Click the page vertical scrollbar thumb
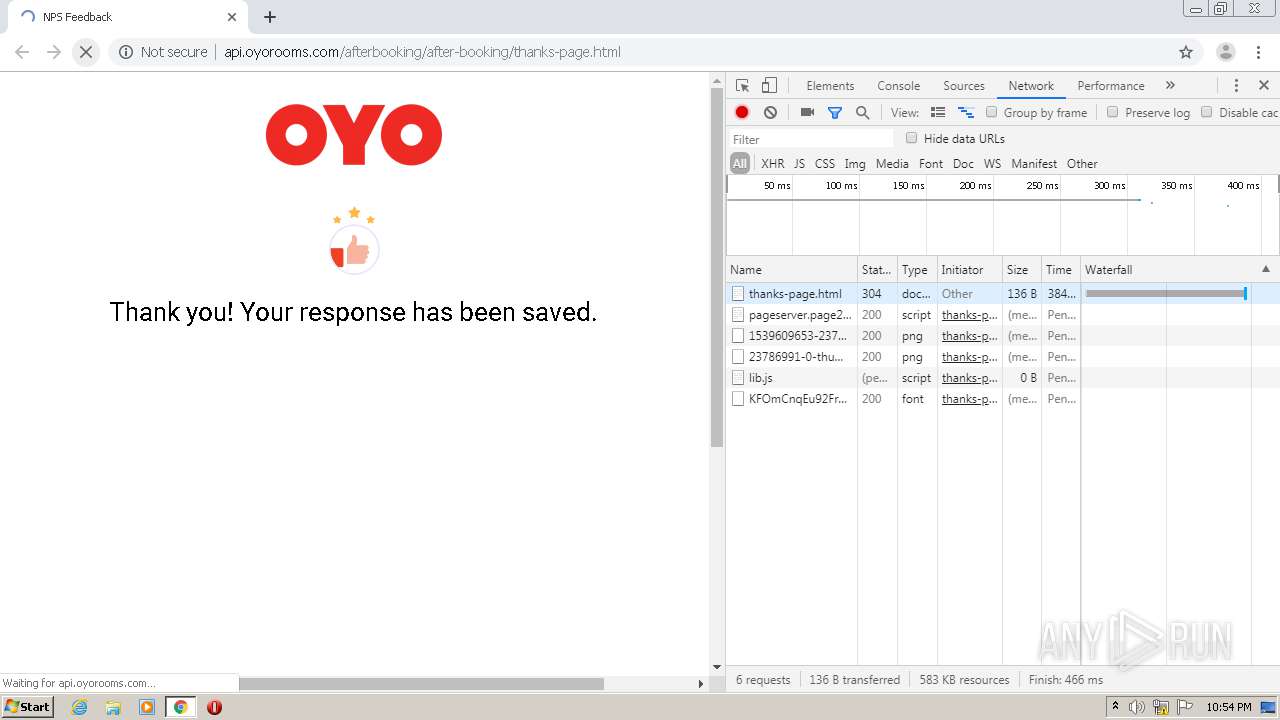The width and height of the screenshot is (1280, 720). (x=716, y=268)
